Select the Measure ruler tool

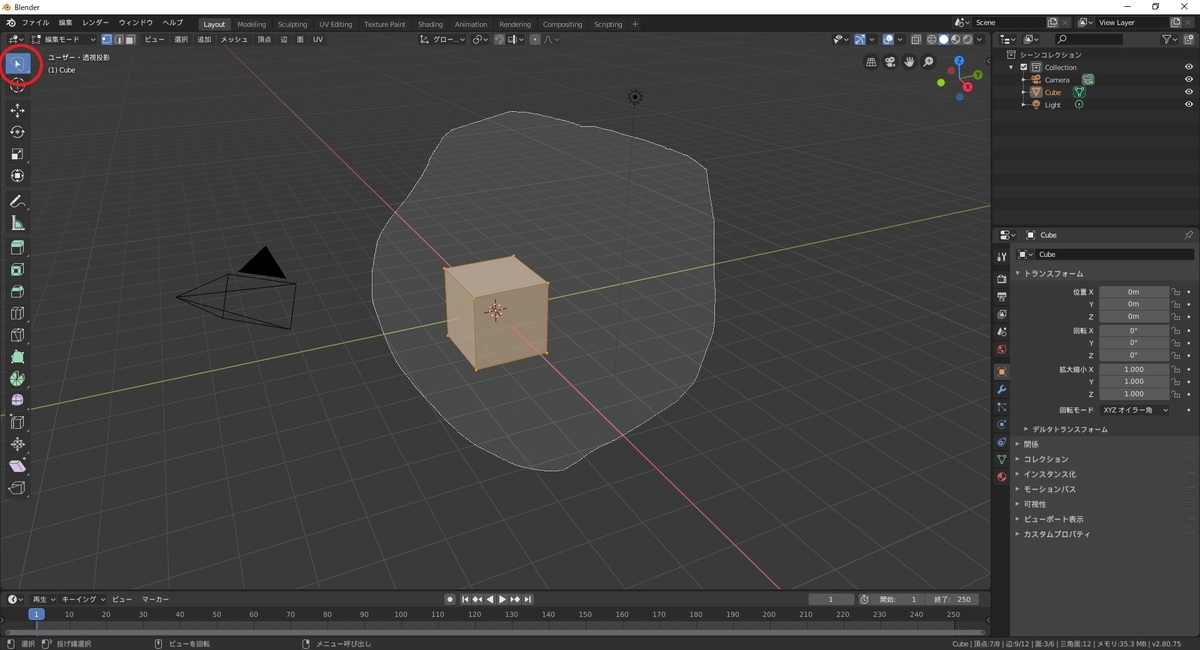17,223
